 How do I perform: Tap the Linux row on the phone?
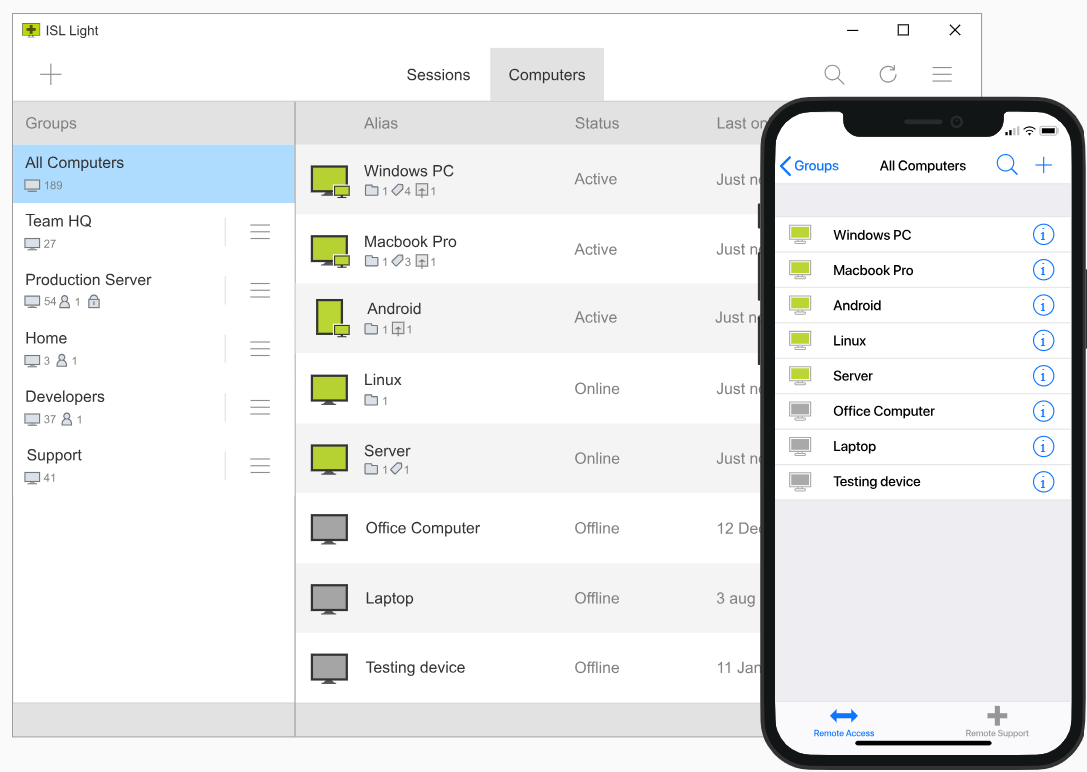click(923, 340)
